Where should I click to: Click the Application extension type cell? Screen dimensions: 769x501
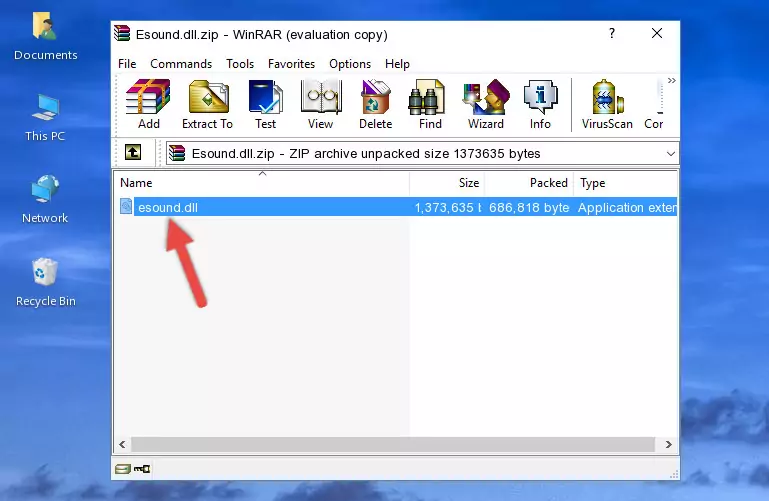627,207
